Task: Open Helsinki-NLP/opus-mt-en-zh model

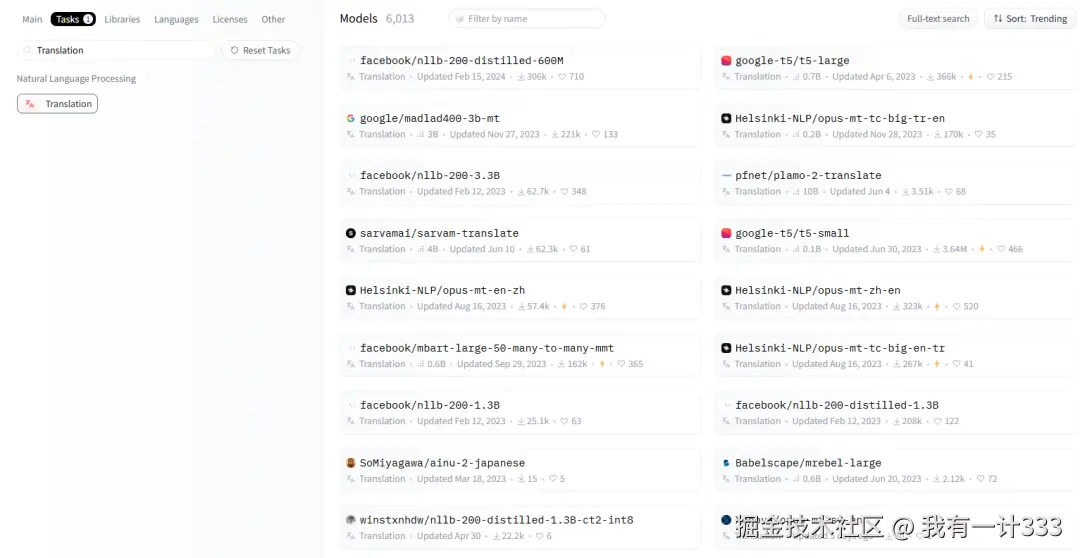Action: 520,298
